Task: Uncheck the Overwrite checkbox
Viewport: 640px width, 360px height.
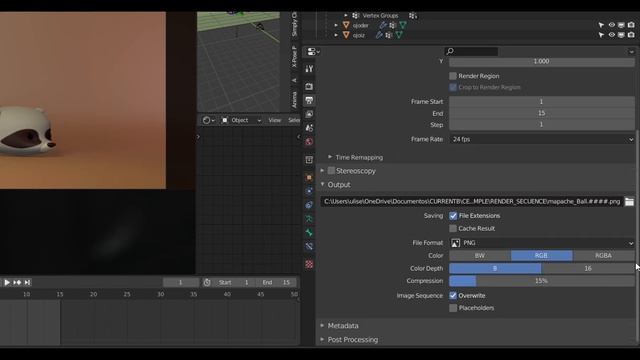Action: click(x=453, y=296)
